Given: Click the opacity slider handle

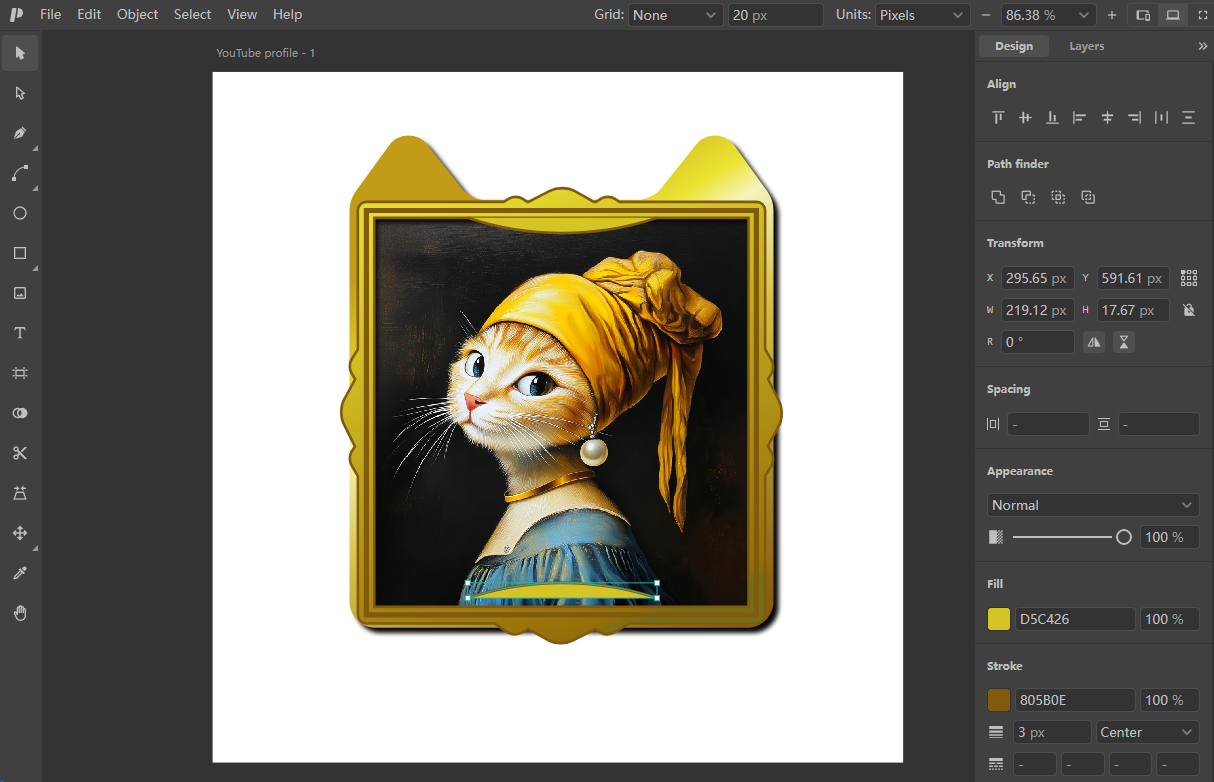Looking at the screenshot, I should (x=1123, y=537).
